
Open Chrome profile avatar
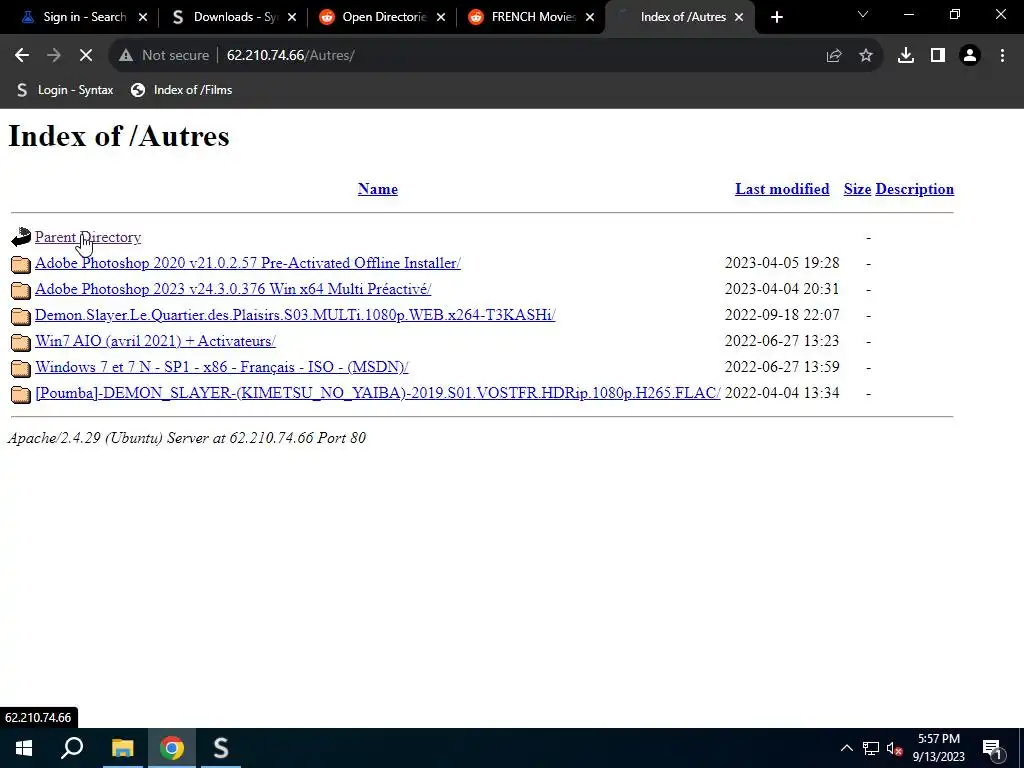point(970,56)
